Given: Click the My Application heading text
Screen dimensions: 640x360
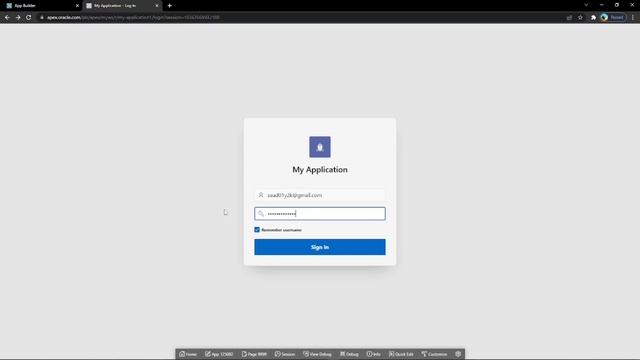Looking at the screenshot, I should pos(320,170).
